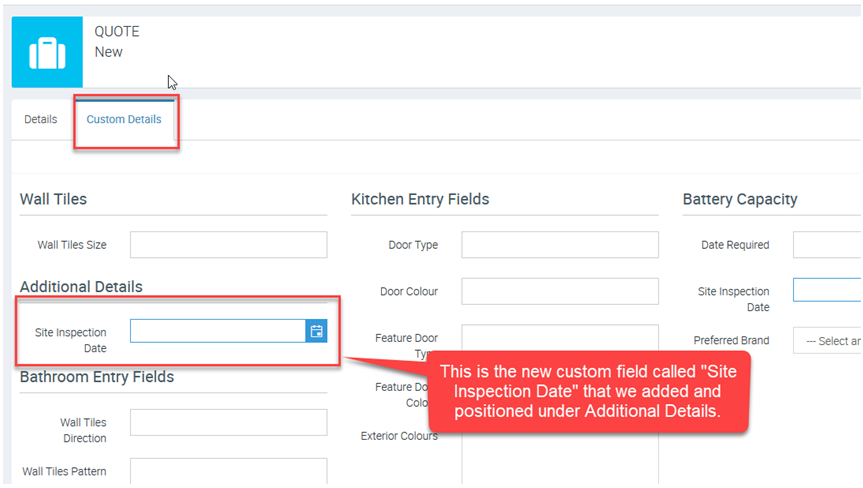Viewport: 863px width, 488px height.
Task: Open calendar picker for Site Inspection Date
Action: (x=316, y=331)
